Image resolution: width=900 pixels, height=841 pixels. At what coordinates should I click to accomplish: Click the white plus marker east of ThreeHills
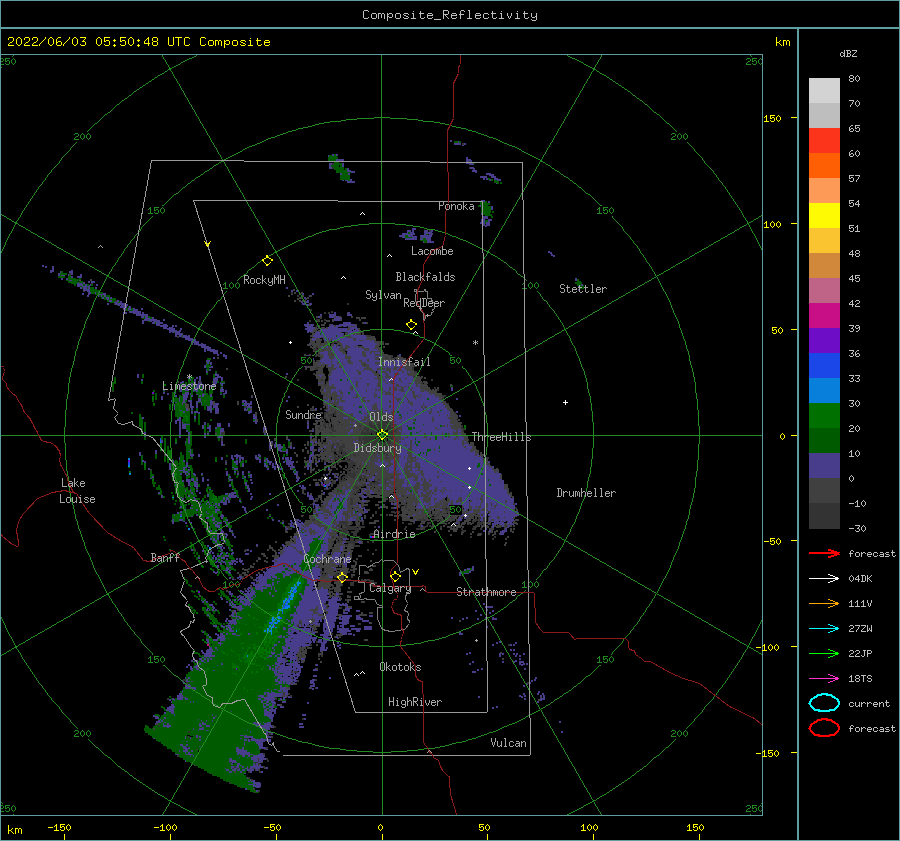tap(565, 402)
